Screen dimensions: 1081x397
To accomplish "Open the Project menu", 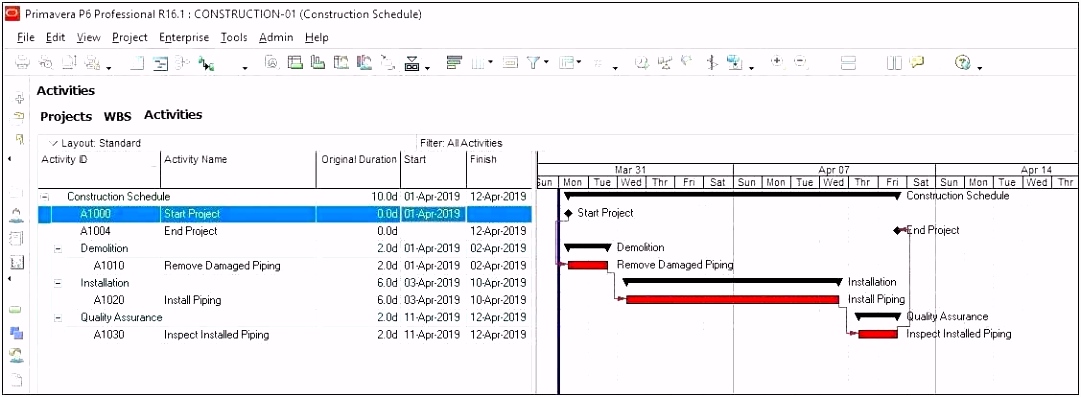I will 130,38.
